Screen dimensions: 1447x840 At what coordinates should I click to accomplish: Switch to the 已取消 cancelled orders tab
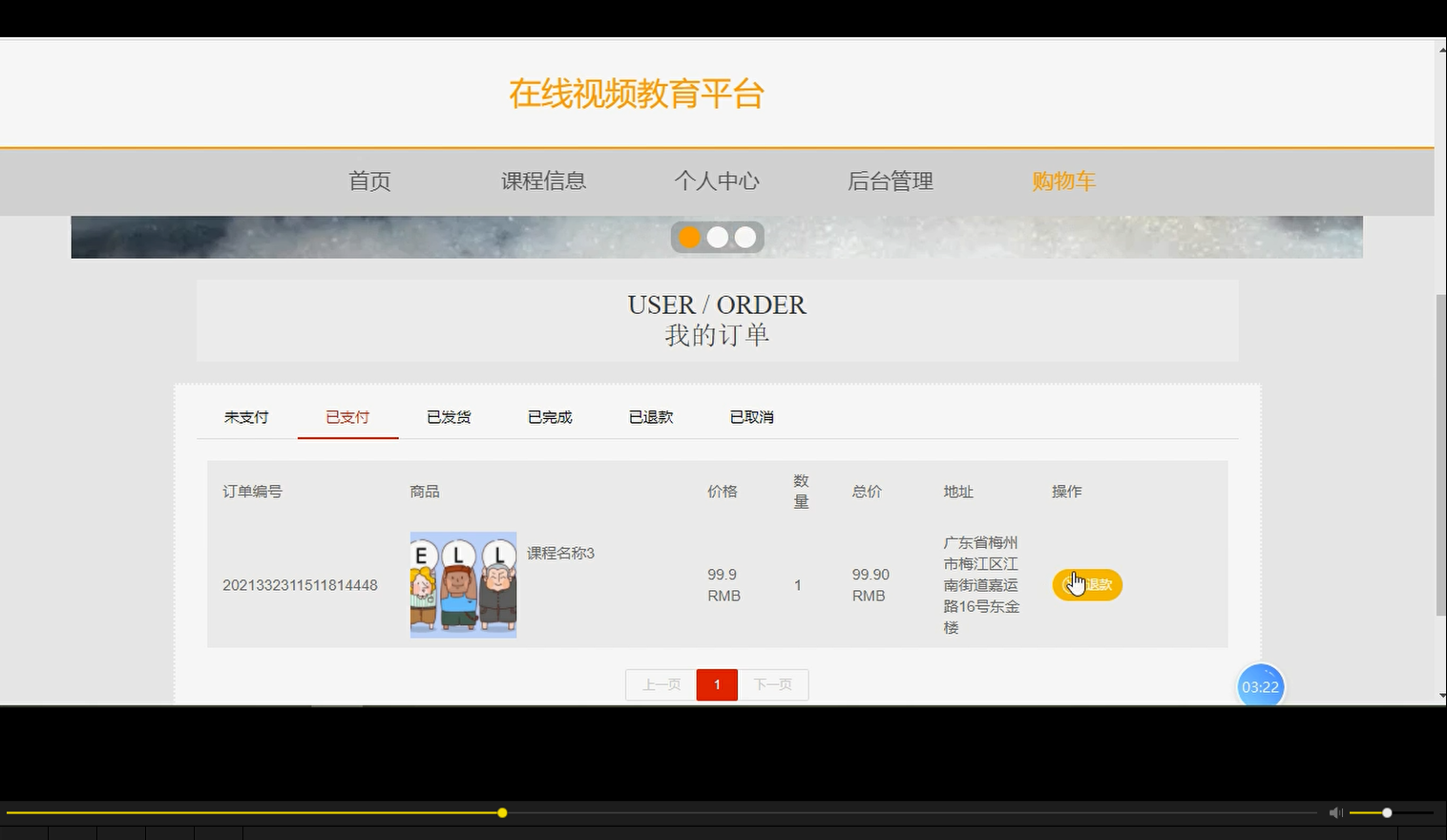click(751, 416)
